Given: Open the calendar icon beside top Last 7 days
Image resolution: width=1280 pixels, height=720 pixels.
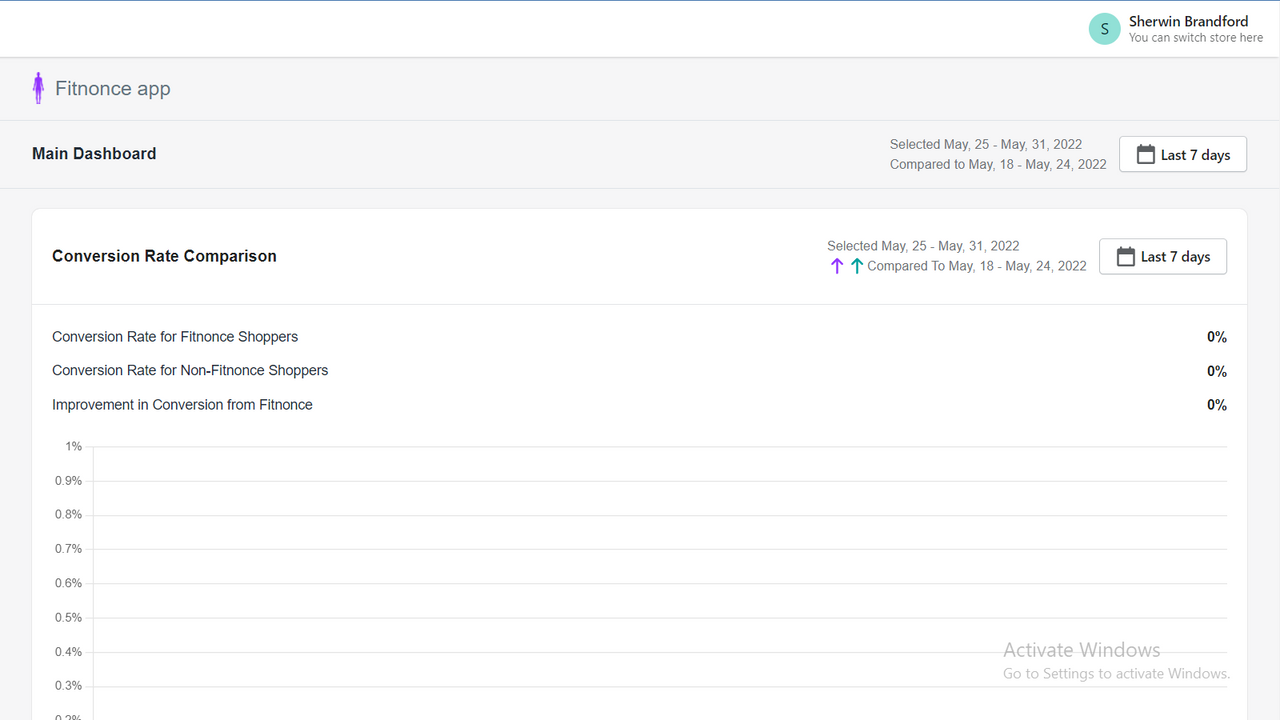Looking at the screenshot, I should point(1144,153).
